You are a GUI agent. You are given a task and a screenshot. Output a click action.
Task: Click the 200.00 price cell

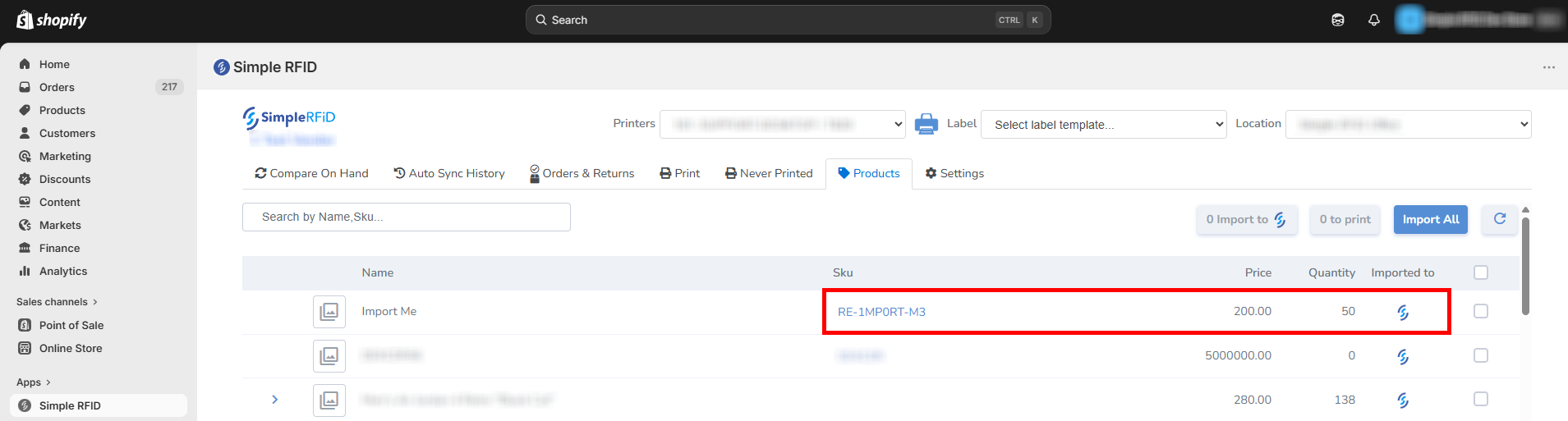pos(1252,311)
